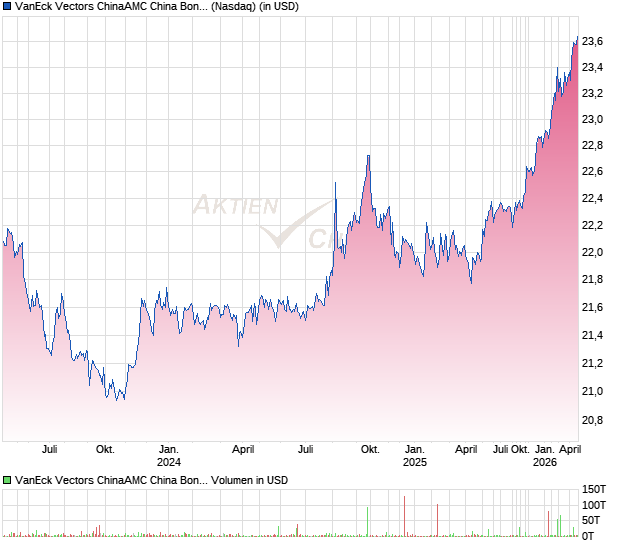The height and width of the screenshot is (546, 620).
Task: Click the 'Jan. 2024' time axis label
Action: [169, 456]
